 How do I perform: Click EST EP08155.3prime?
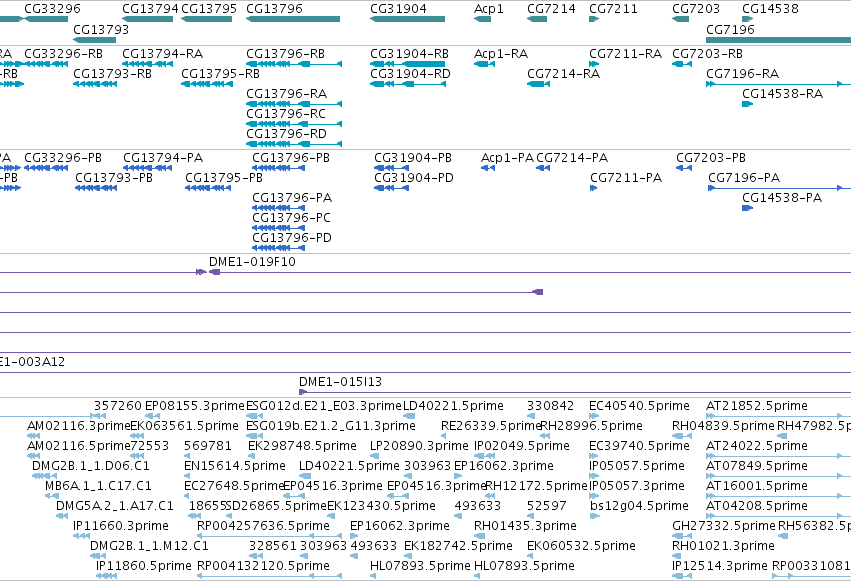(x=195, y=406)
